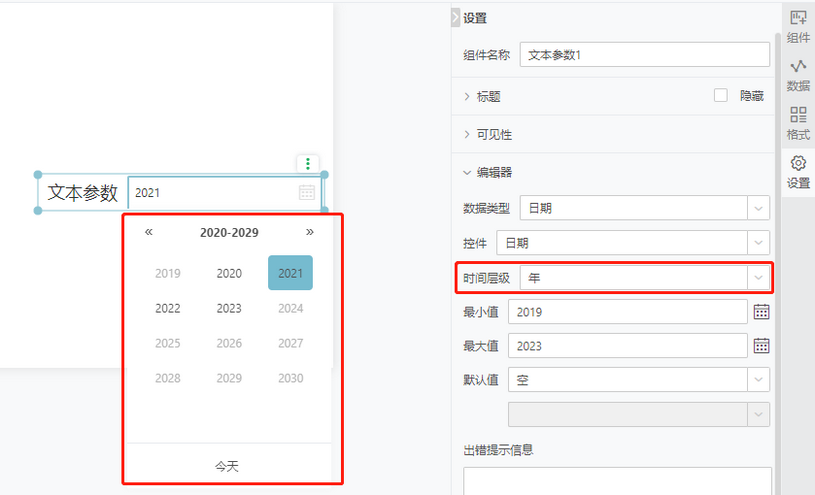Open the 时间层级 dropdown
815x495 pixels.
[x=645, y=278]
